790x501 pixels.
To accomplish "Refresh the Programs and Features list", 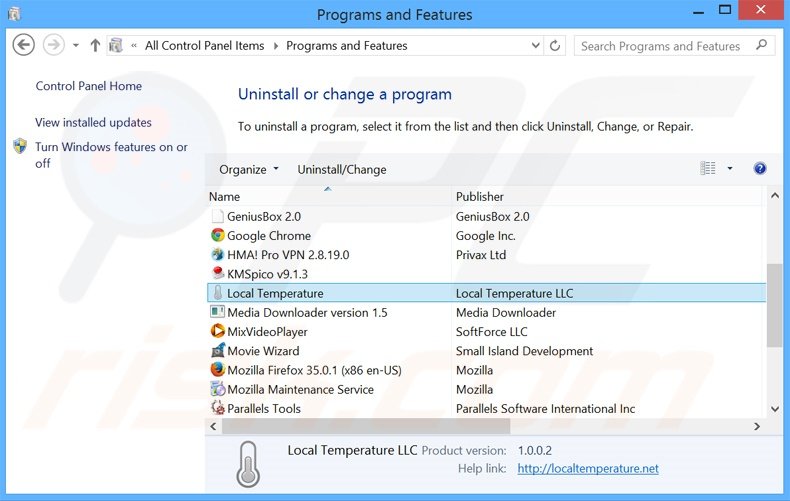I will point(555,46).
